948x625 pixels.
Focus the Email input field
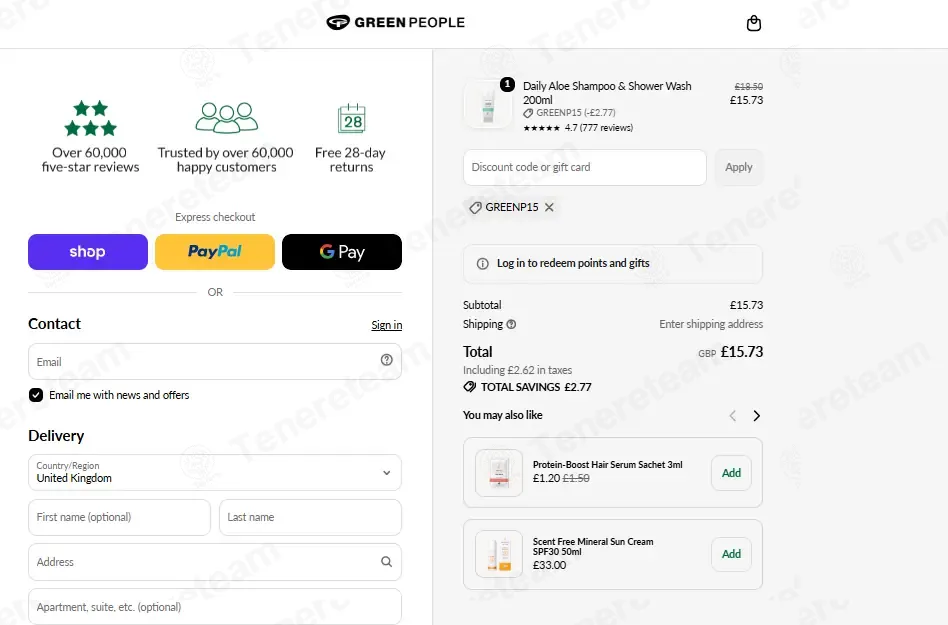[215, 361]
